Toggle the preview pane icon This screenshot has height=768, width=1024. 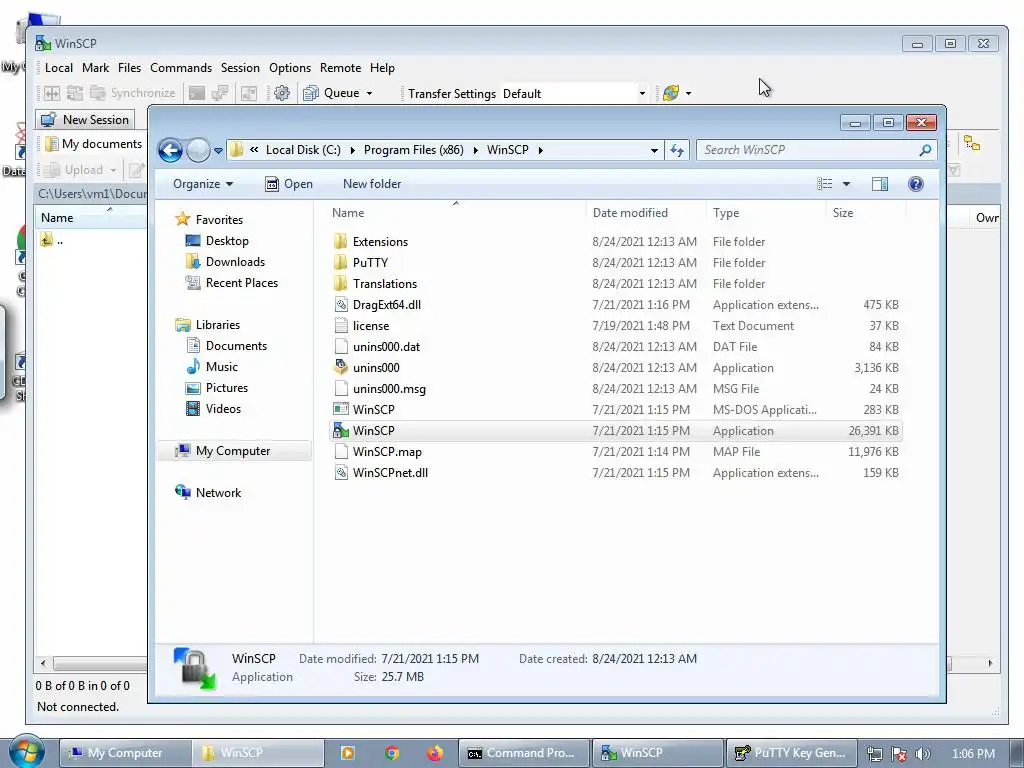880,184
